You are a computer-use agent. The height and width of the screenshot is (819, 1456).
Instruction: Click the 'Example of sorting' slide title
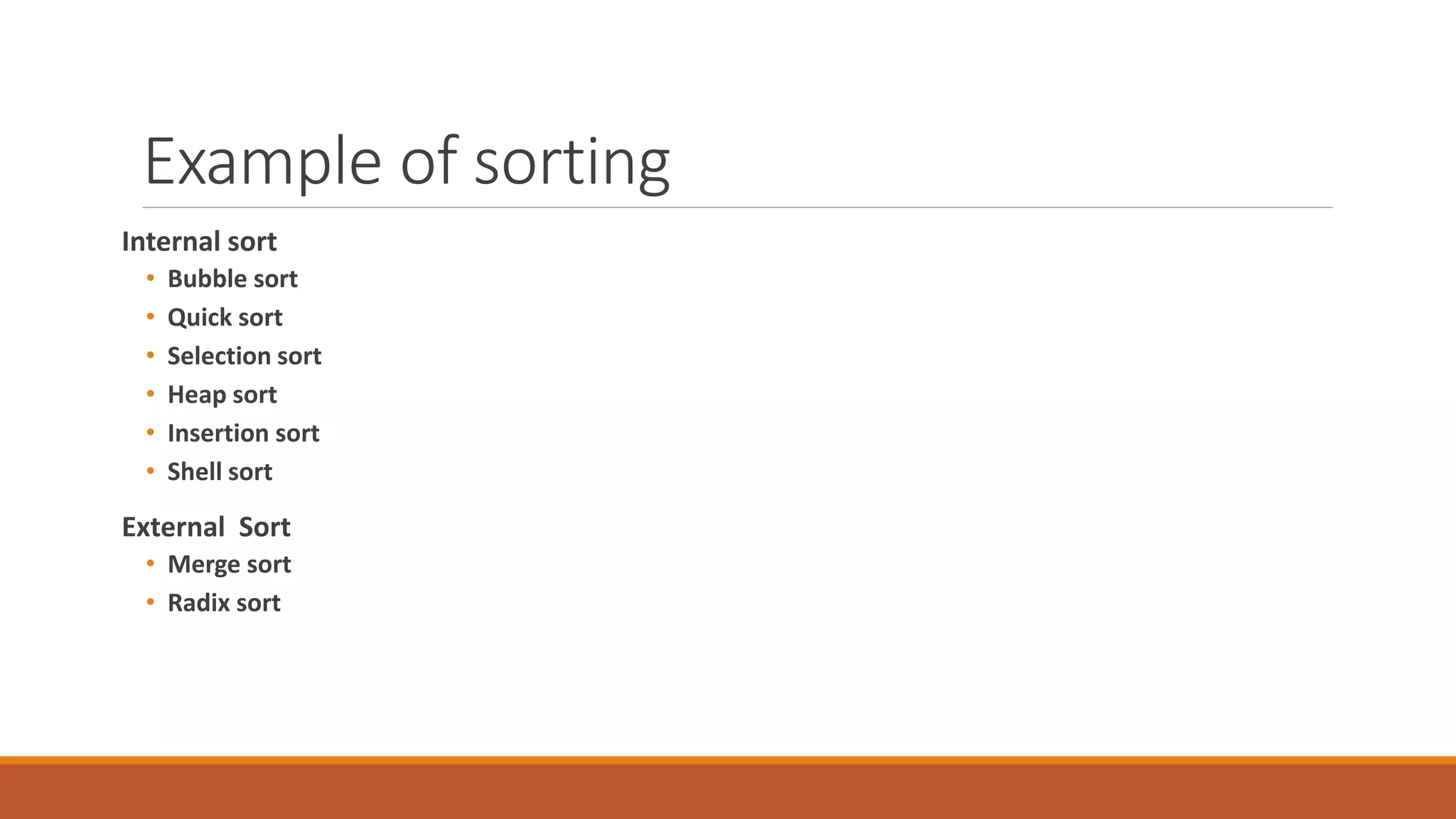pos(407,162)
